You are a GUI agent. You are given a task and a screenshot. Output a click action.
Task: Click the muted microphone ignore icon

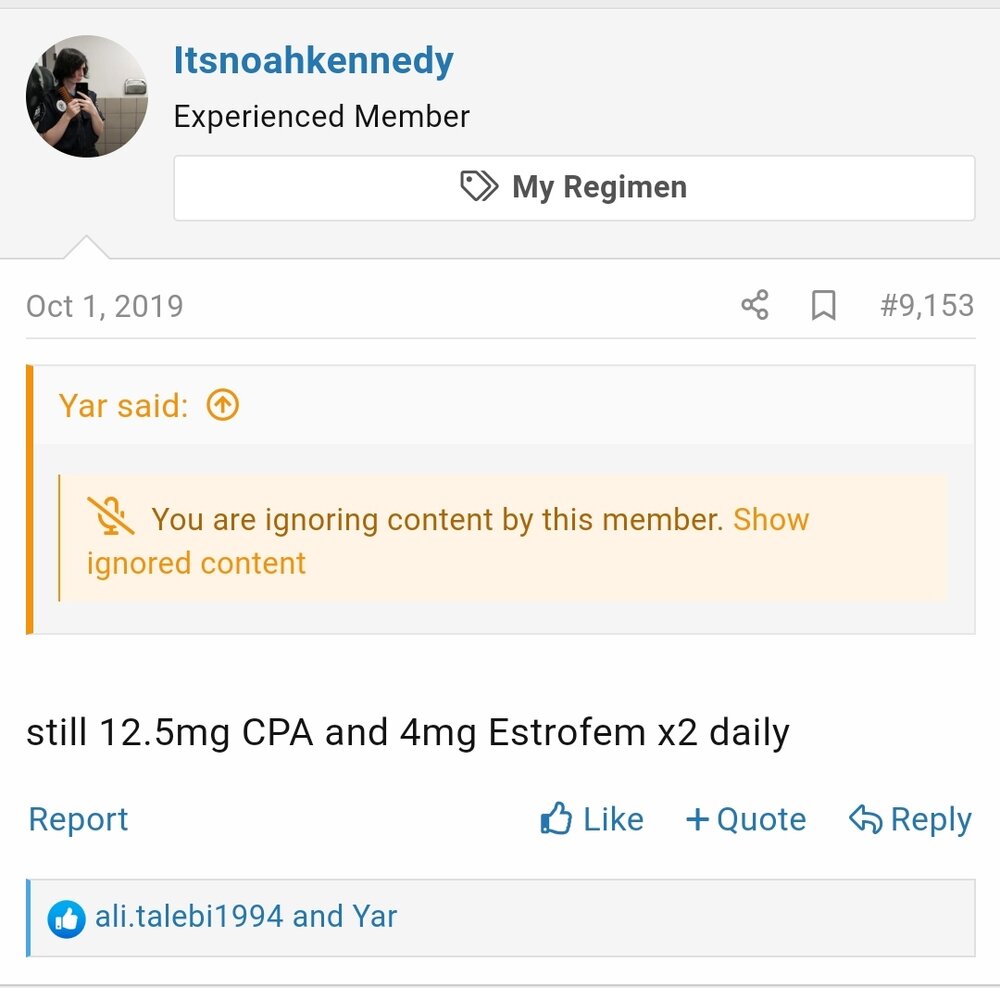tap(111, 517)
